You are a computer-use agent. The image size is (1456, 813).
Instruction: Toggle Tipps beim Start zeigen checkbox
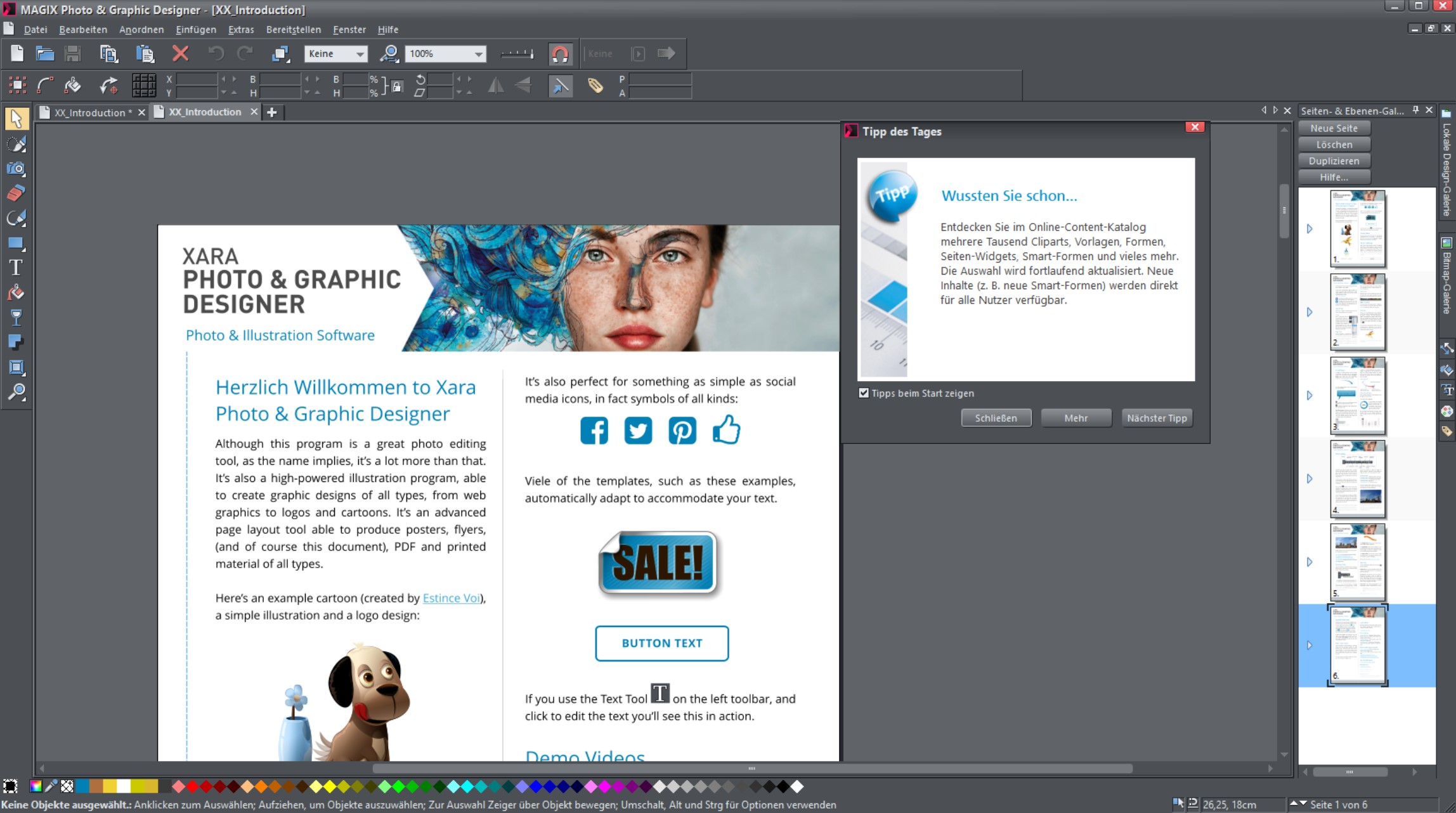864,393
